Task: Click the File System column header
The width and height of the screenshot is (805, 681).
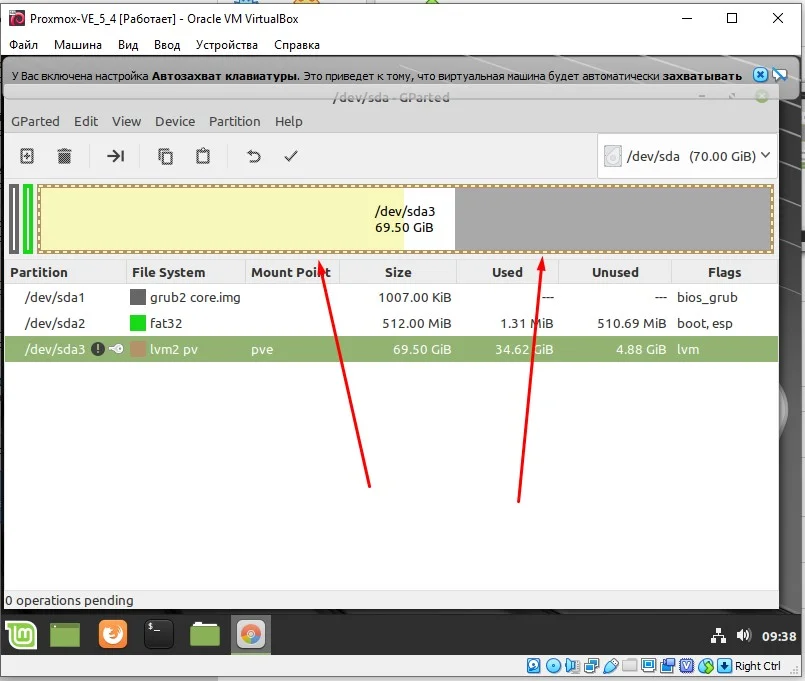Action: pos(186,272)
